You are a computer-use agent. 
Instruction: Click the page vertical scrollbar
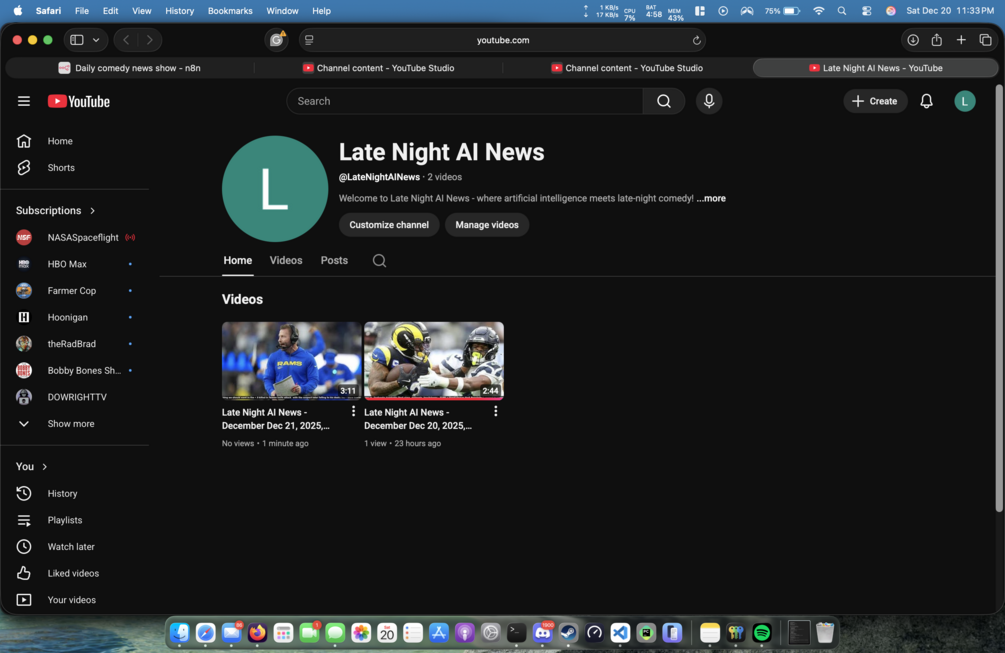[999, 298]
